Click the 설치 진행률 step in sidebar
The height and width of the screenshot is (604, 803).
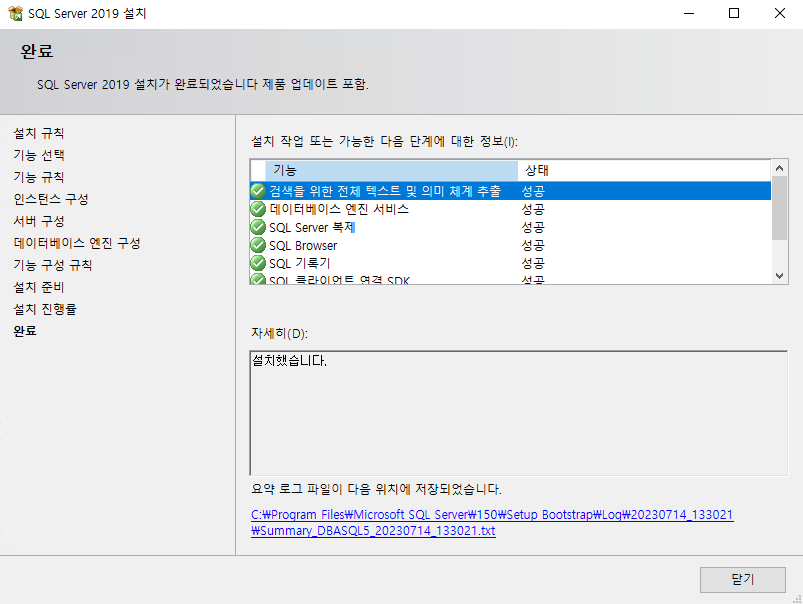point(45,309)
